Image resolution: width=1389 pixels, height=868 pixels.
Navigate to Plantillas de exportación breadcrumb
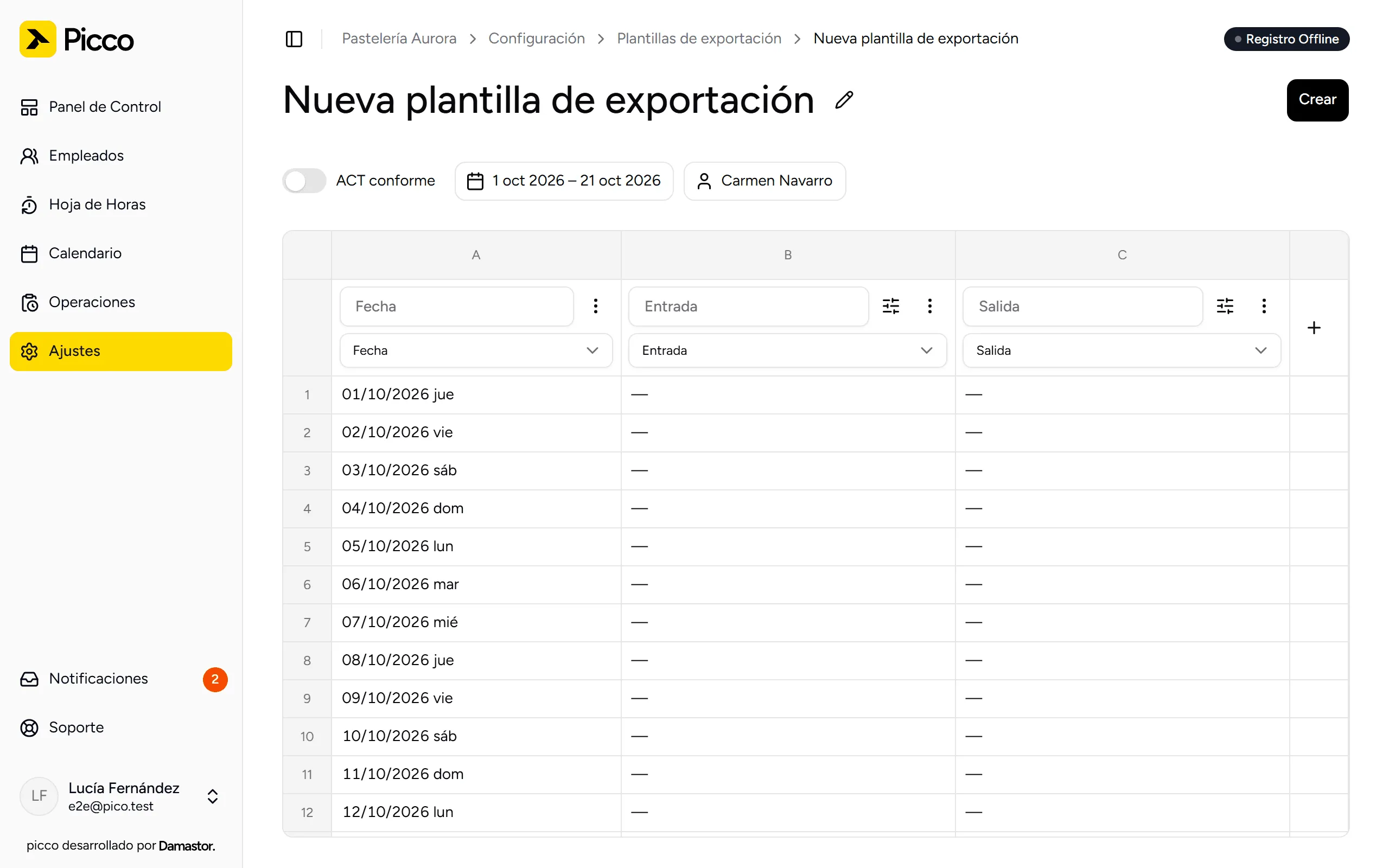pyautogui.click(x=699, y=39)
